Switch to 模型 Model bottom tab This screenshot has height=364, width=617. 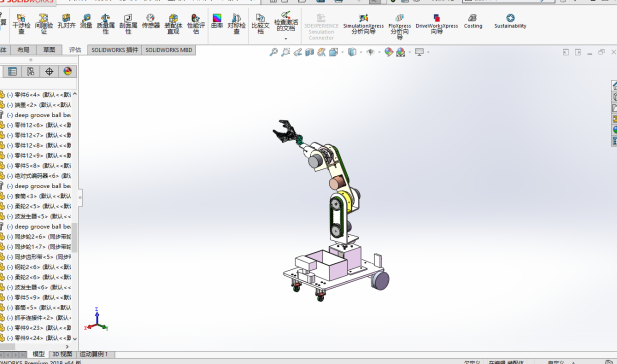click(38, 354)
